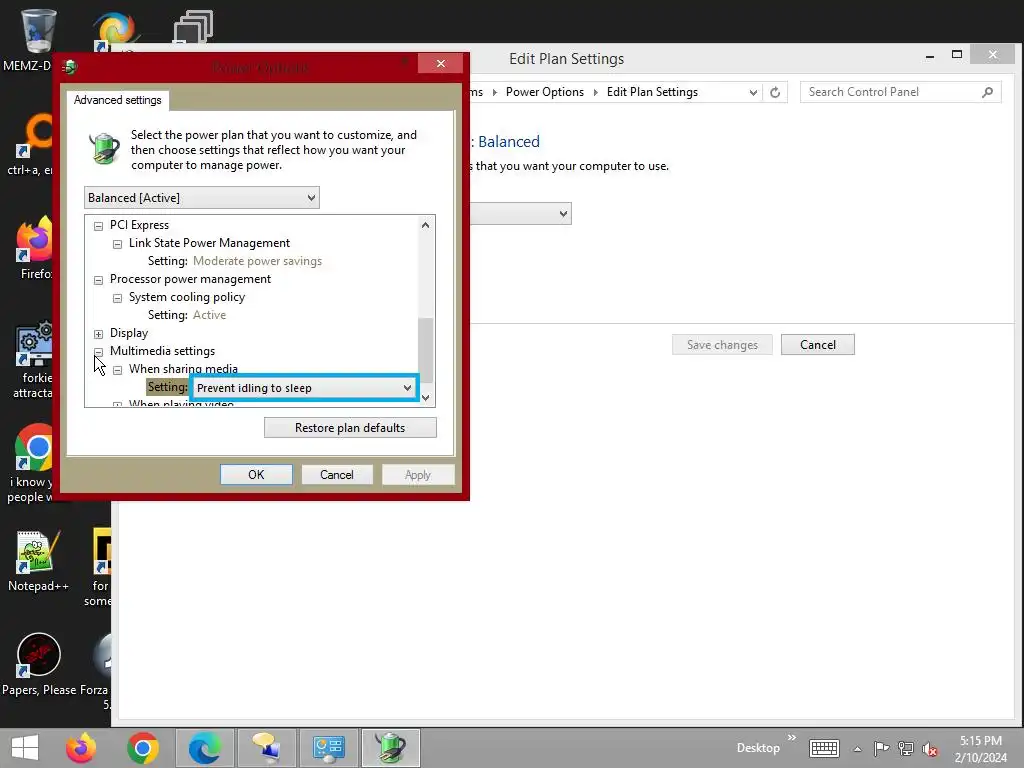Open address bar history dropdown arrow
The height and width of the screenshot is (768, 1024).
tap(753, 92)
